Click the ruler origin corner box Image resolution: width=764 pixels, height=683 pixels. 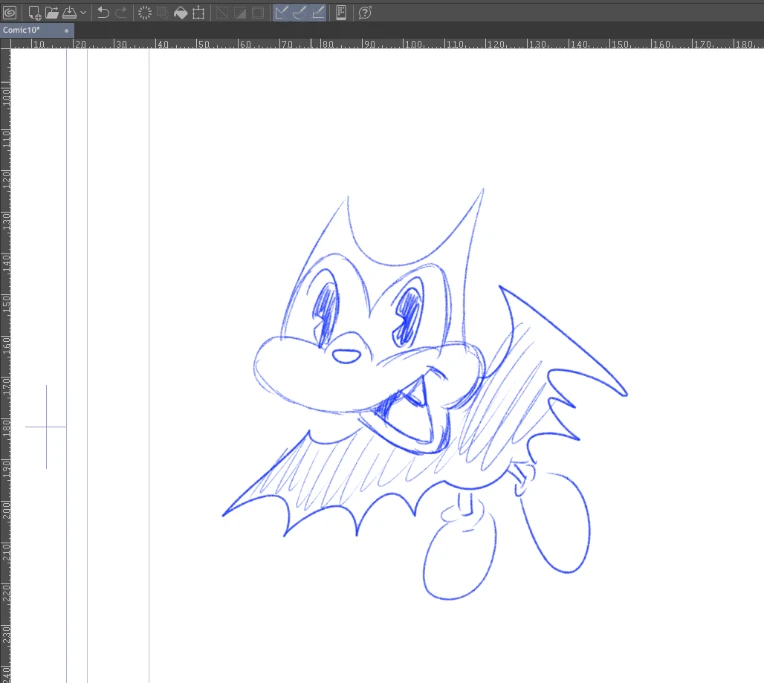point(5,43)
